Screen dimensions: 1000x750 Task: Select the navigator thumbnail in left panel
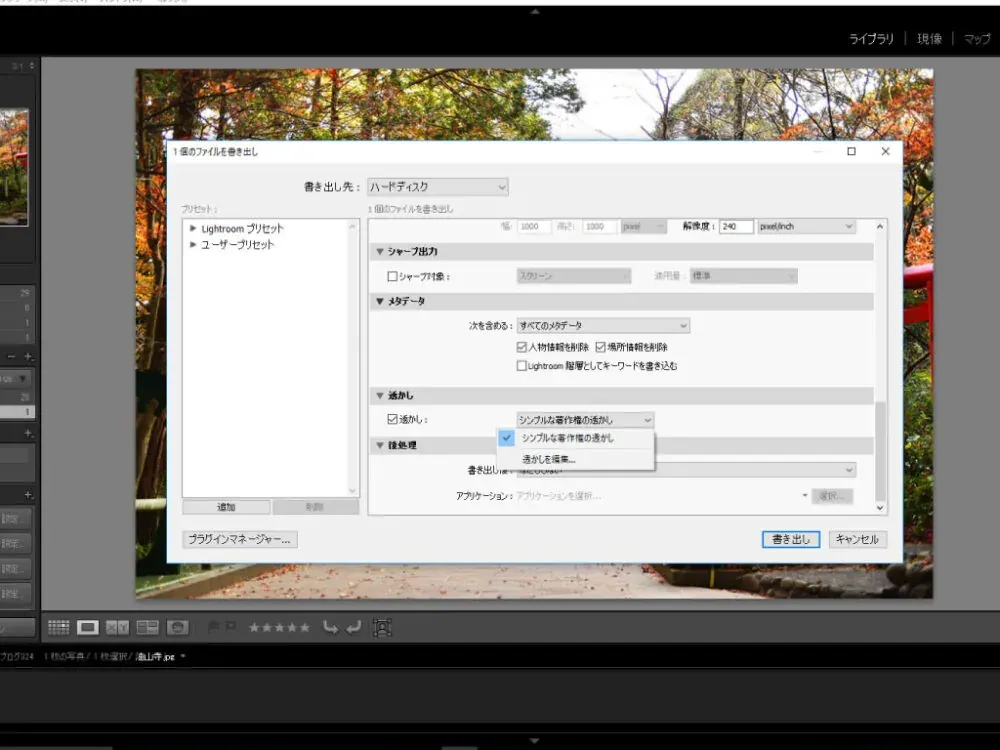(x=13, y=167)
